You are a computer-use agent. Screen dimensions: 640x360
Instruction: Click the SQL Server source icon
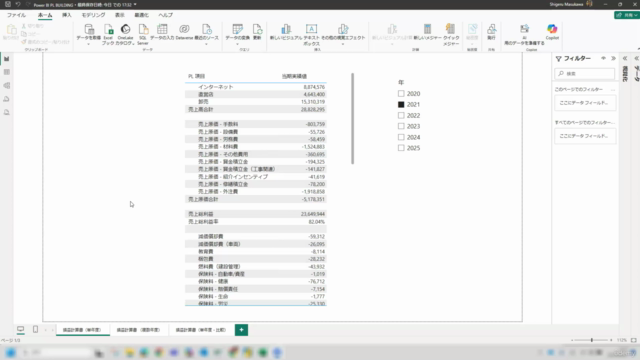click(143, 29)
